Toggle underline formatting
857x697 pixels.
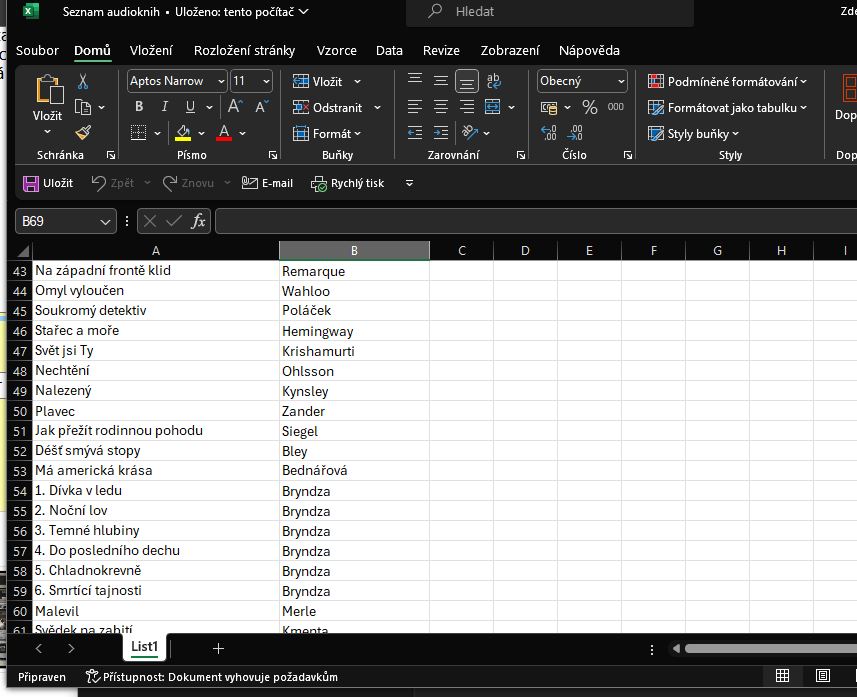point(190,106)
